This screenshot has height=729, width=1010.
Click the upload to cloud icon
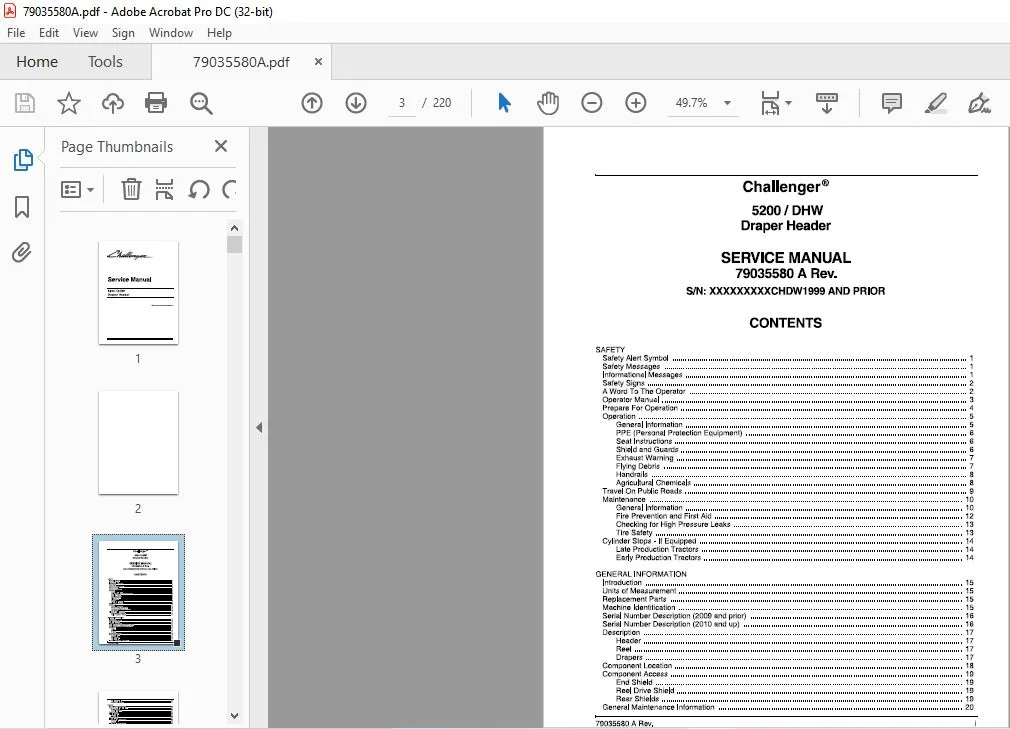(113, 103)
